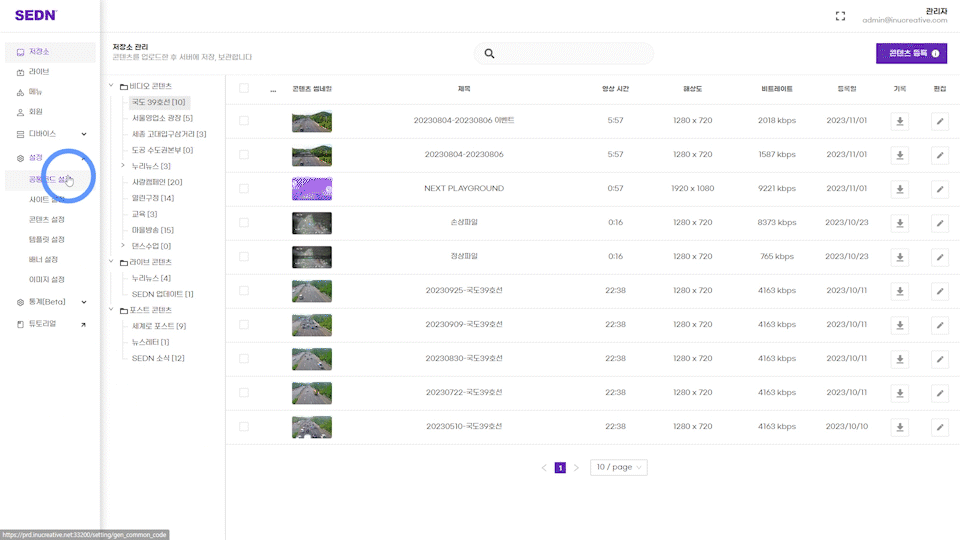Download the 손상파일 video
This screenshot has height=540, width=960.
point(899,223)
